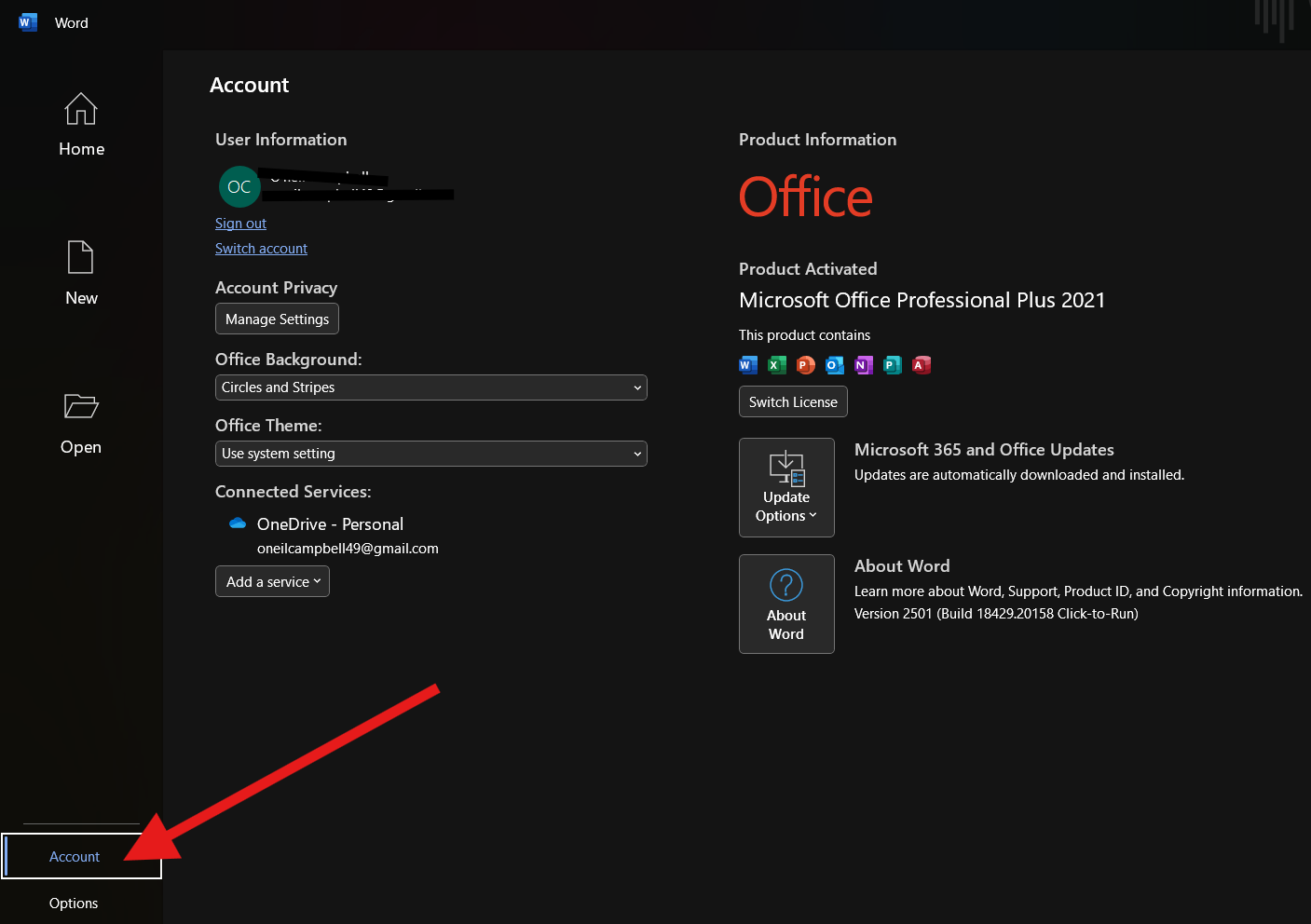Select the OneDrive - Personal service entry
Image resolution: width=1311 pixels, height=924 pixels.
330,524
